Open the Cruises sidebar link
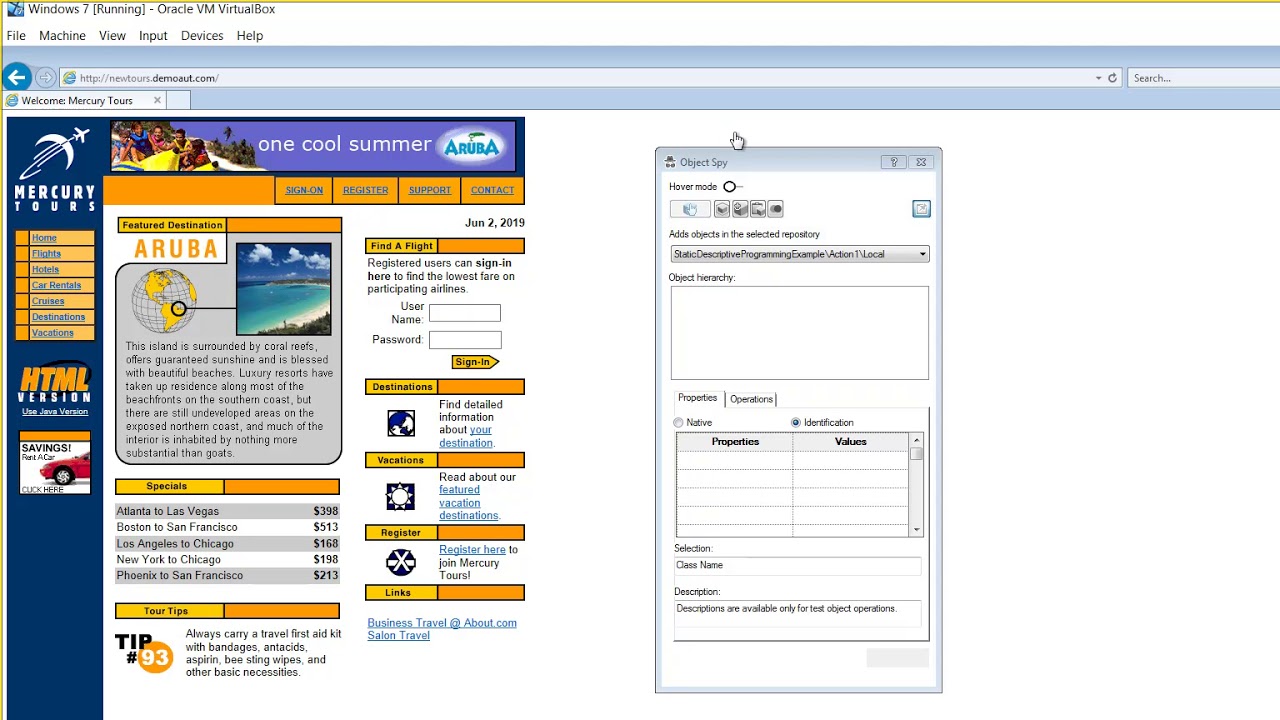Screen dimensions: 1280x720 (x=48, y=301)
